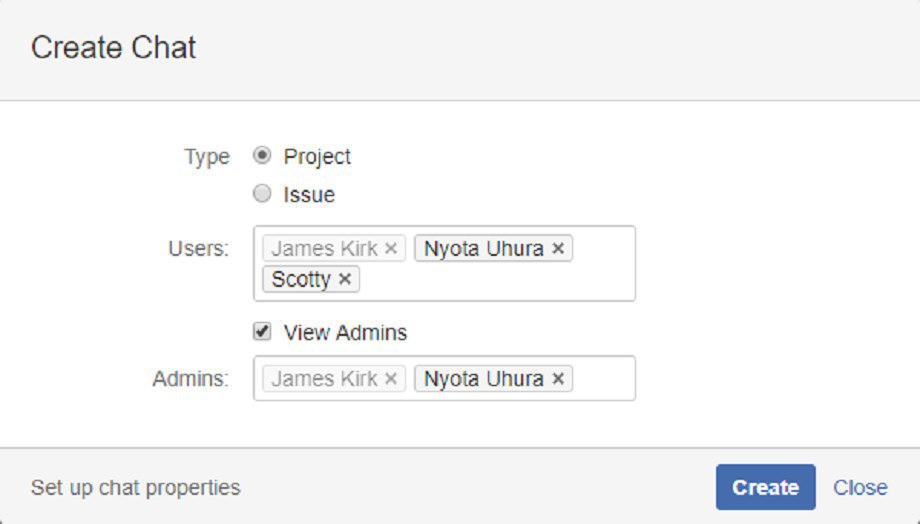Remove James Kirk from Admins field

pos(391,379)
